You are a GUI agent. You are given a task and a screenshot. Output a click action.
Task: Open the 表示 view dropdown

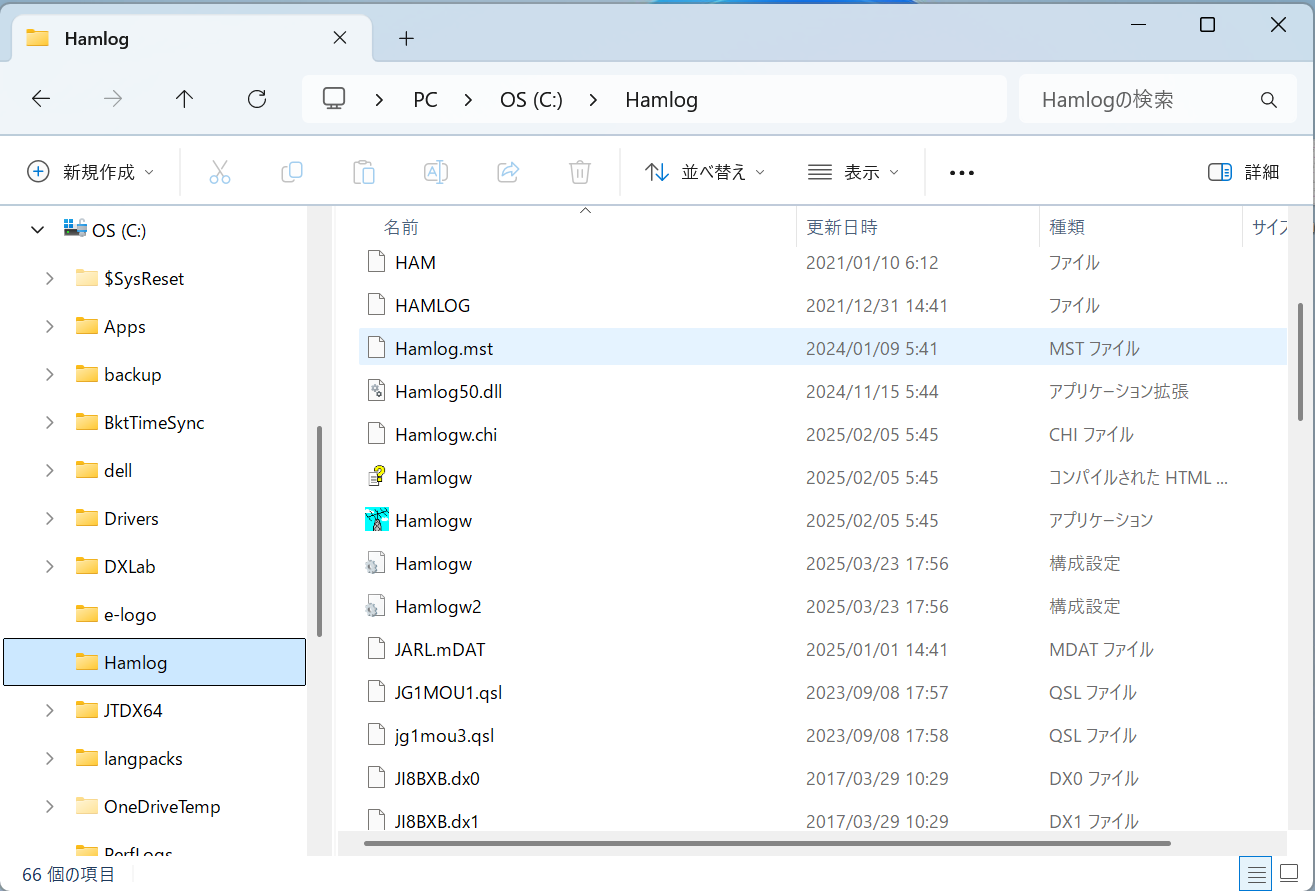(x=853, y=172)
